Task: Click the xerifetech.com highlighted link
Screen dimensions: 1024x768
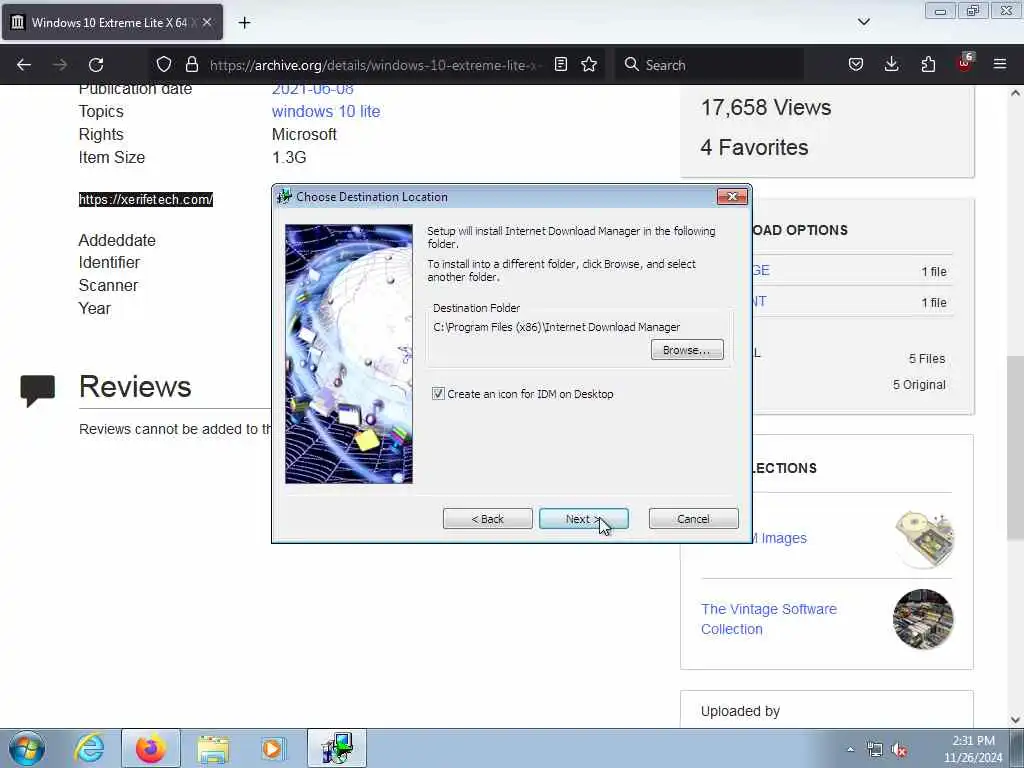Action: [146, 199]
